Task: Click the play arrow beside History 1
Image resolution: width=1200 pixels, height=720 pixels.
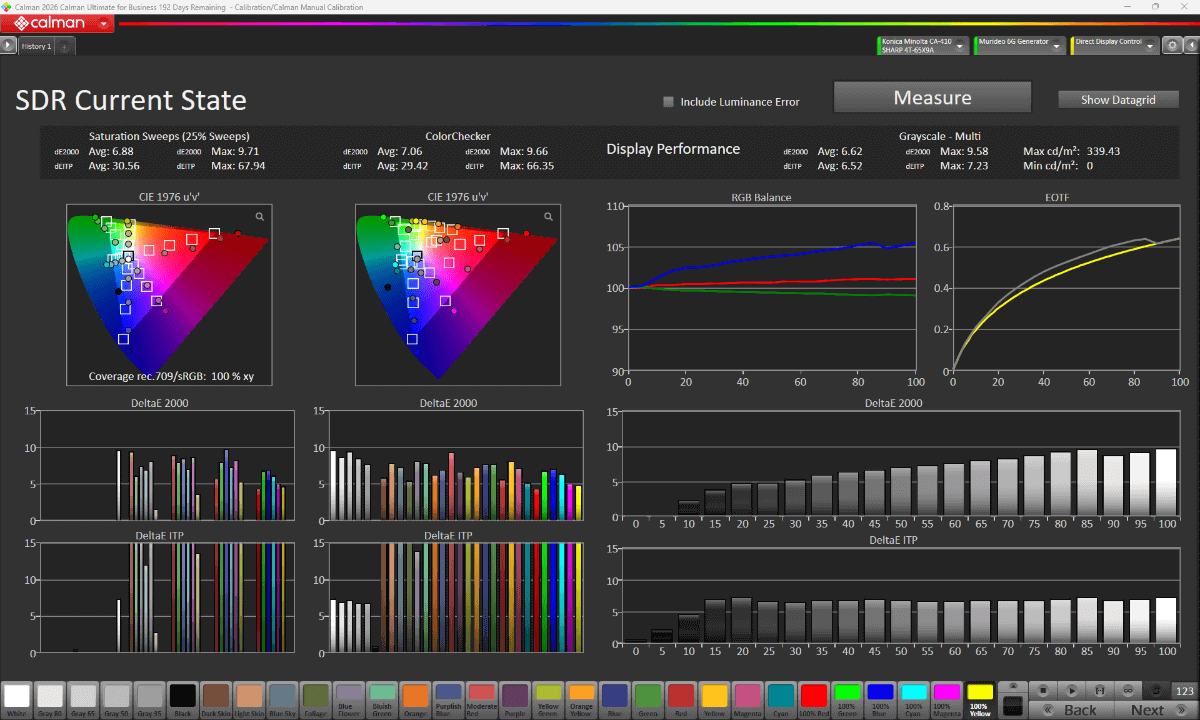Action: (8, 45)
